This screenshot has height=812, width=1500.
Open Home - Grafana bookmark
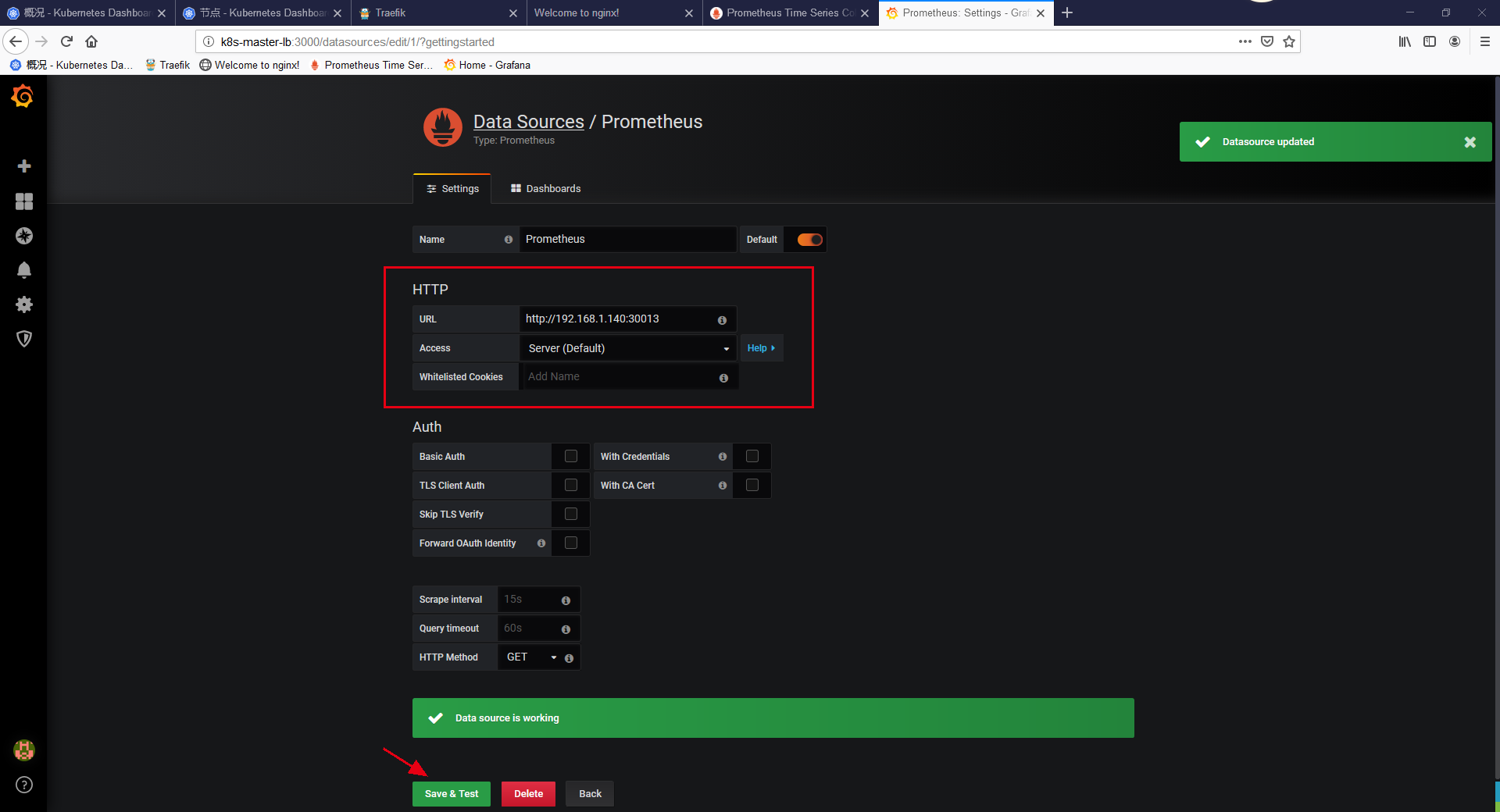point(487,65)
